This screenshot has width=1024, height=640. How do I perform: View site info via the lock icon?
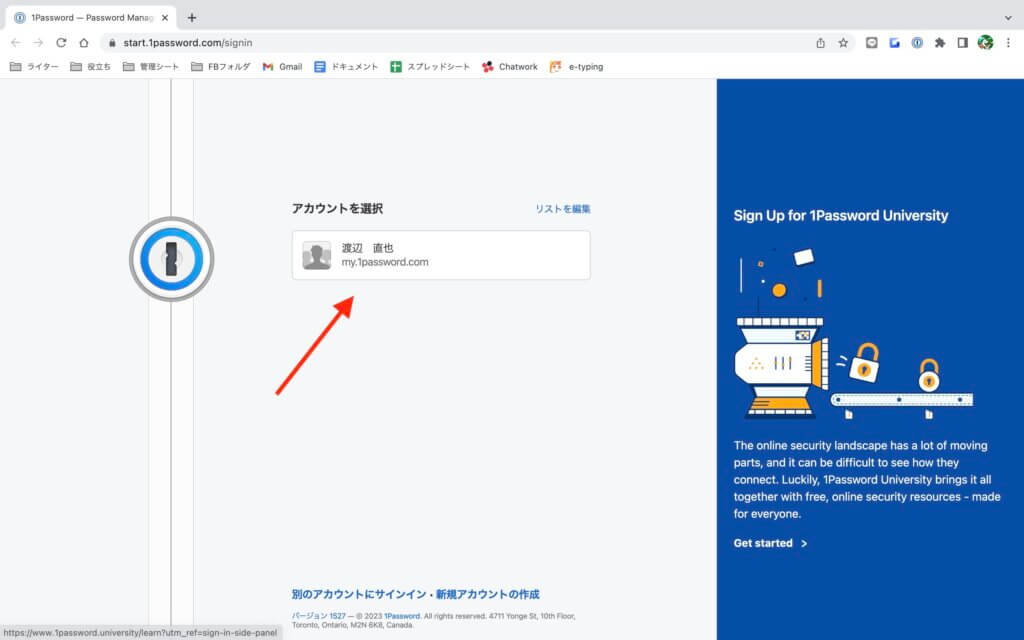click(112, 42)
